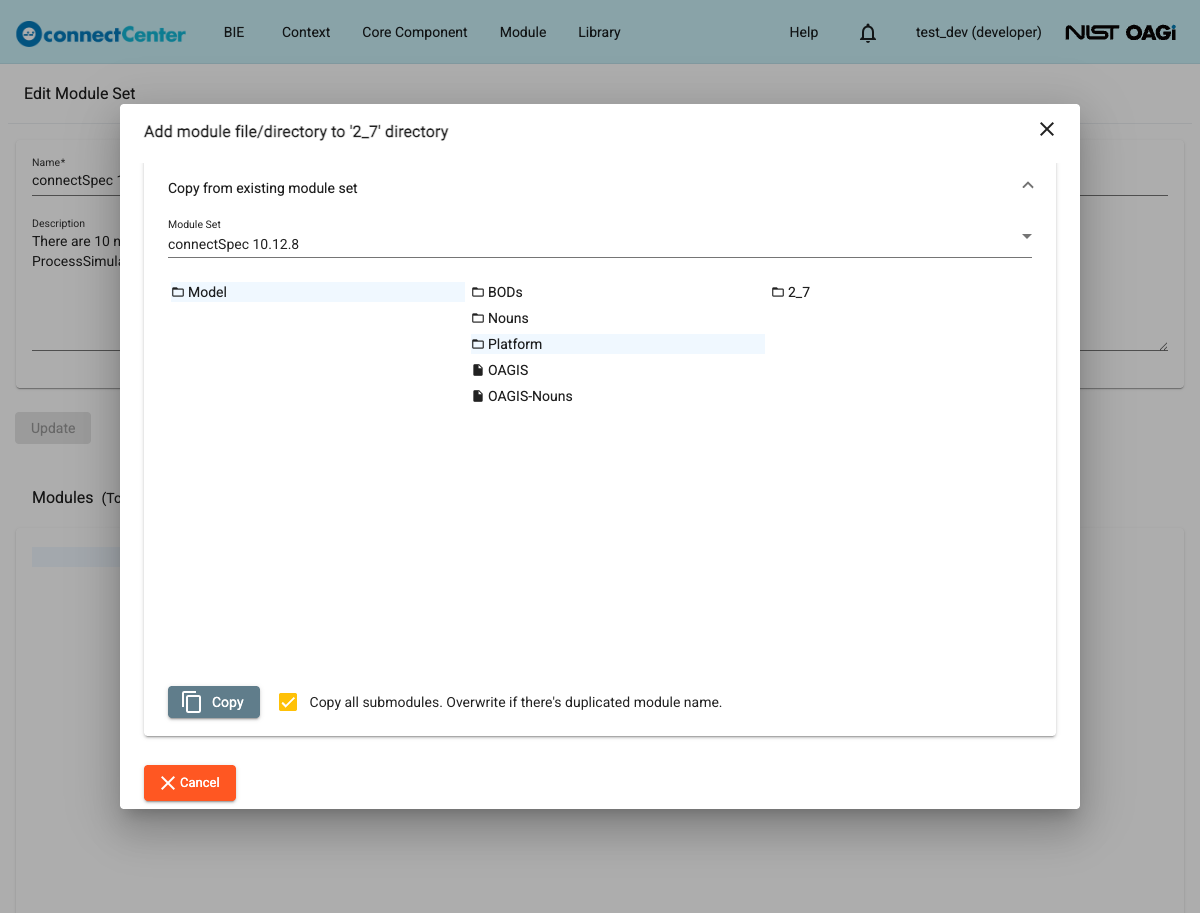Click the OAGIS file icon
1200x913 pixels.
click(478, 370)
